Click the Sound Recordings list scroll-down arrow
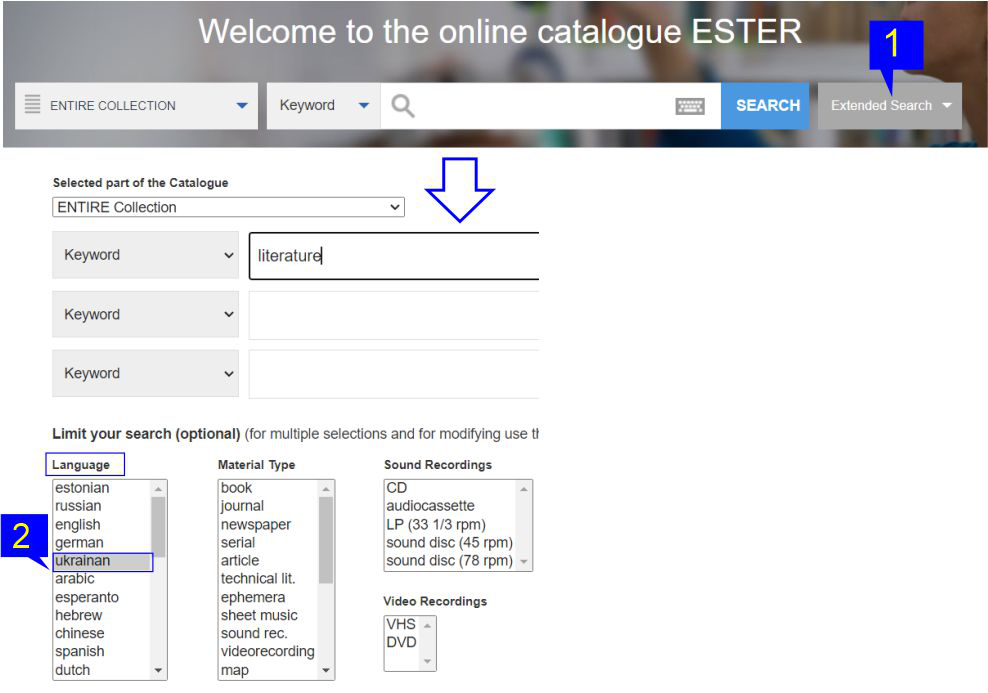Screen dimensions: 988x693 [x=524, y=561]
